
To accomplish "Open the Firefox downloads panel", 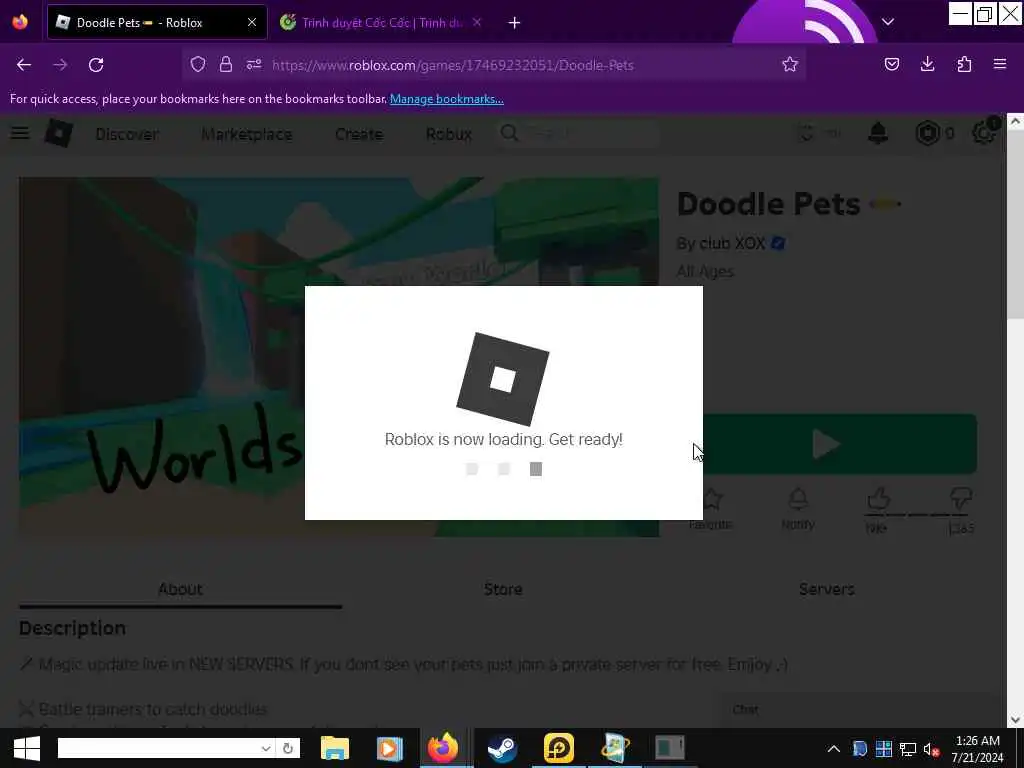I will pyautogui.click(x=927, y=64).
